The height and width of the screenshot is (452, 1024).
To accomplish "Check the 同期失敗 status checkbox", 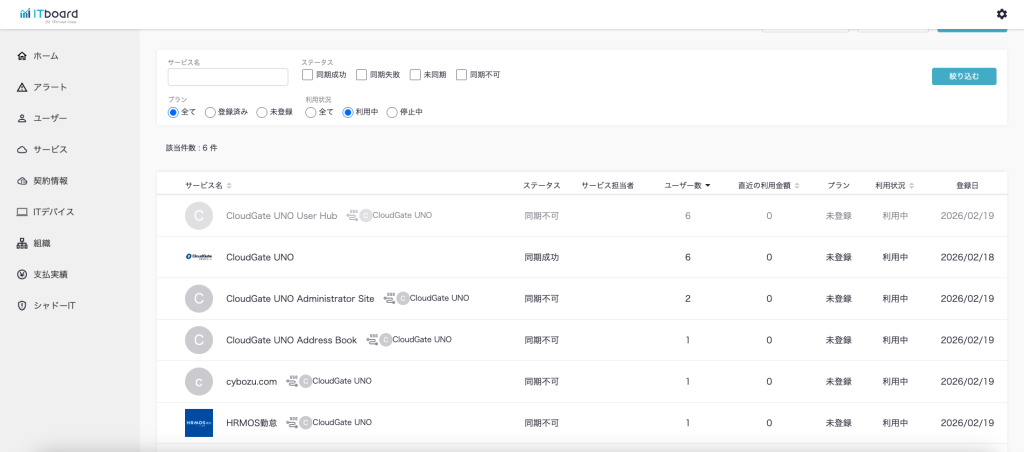I will 362,75.
